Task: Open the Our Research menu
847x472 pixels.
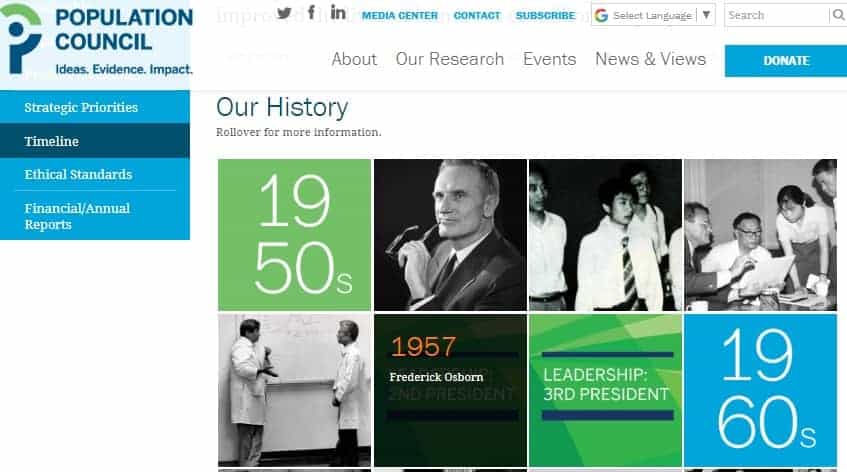Action: coord(449,59)
